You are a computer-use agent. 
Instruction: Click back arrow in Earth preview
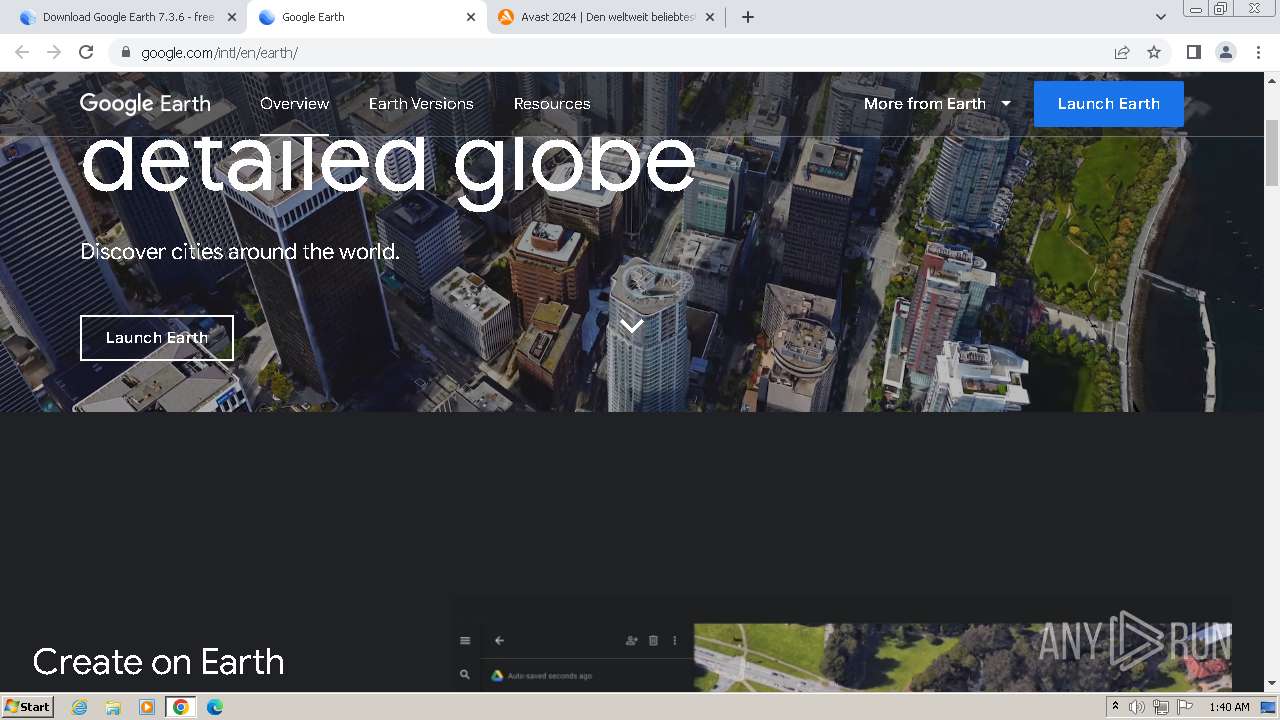coord(499,641)
